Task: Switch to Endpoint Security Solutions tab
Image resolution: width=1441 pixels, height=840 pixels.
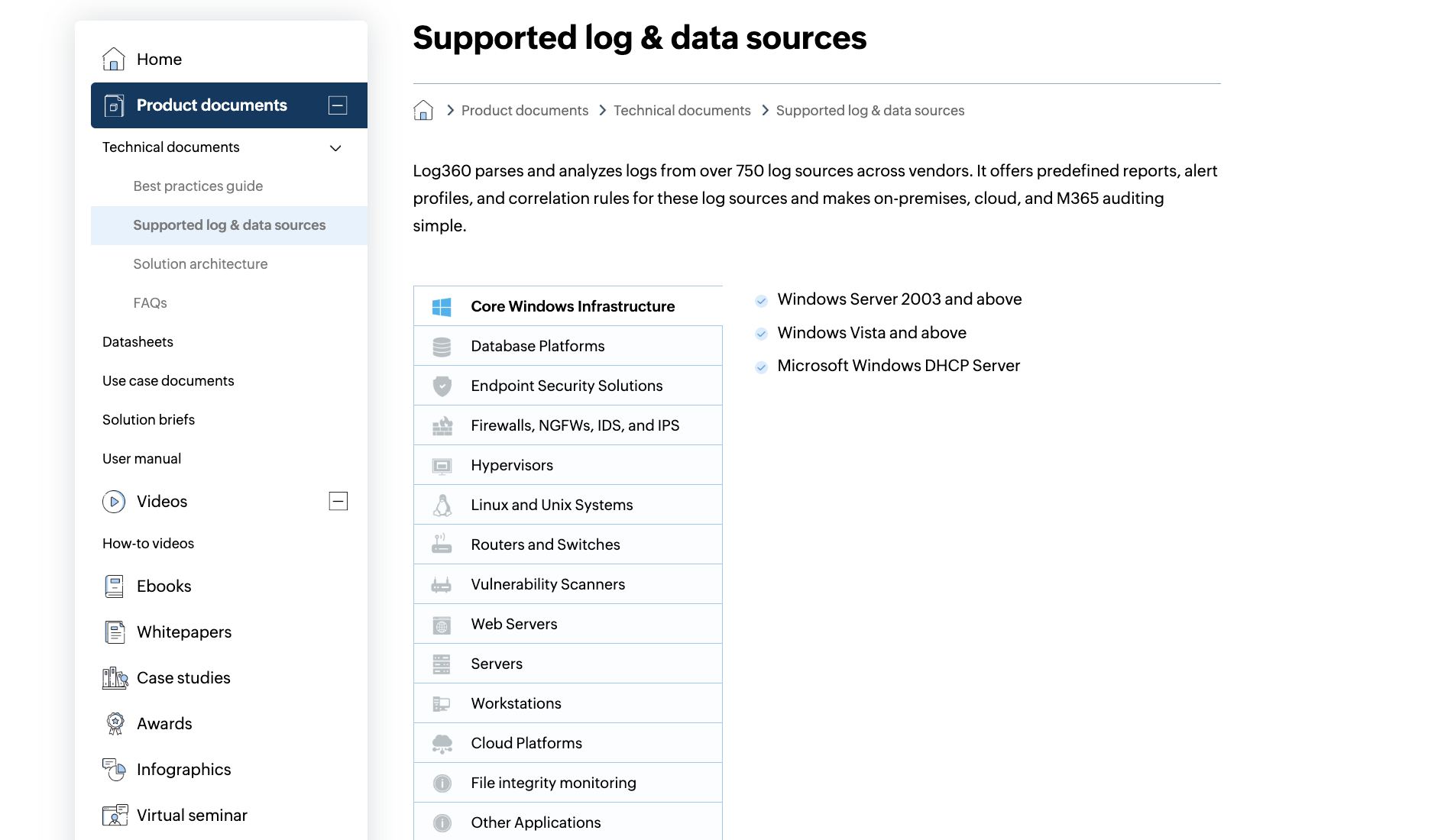Action: [x=568, y=386]
